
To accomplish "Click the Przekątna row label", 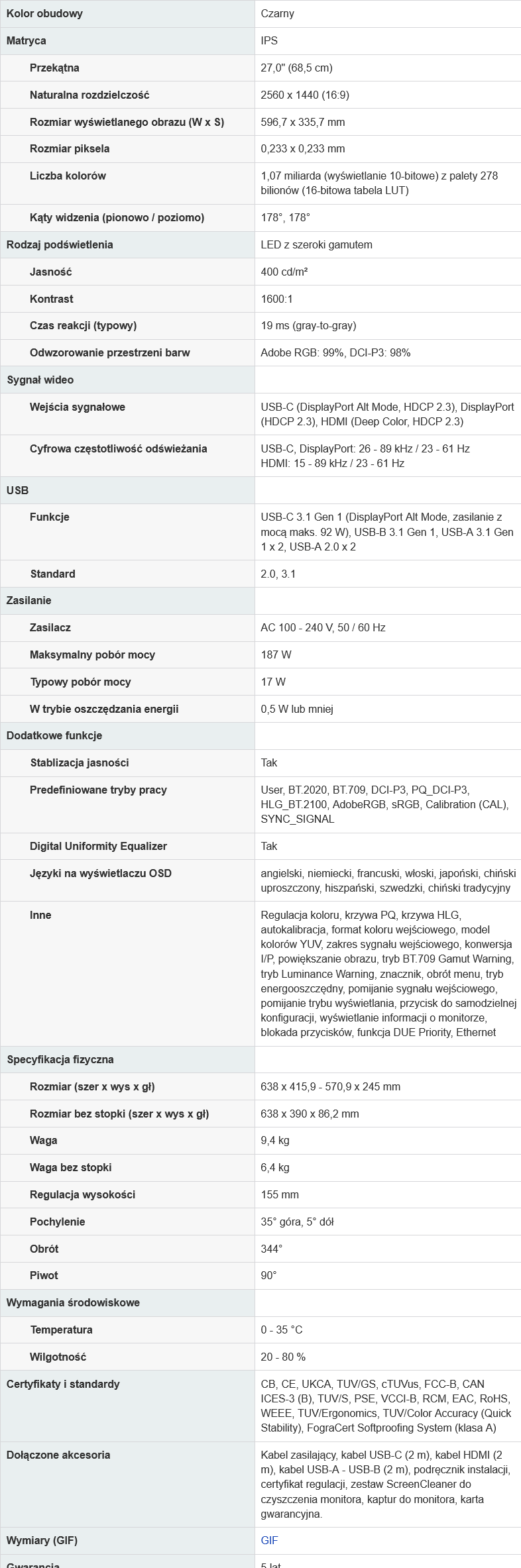I will (54, 68).
